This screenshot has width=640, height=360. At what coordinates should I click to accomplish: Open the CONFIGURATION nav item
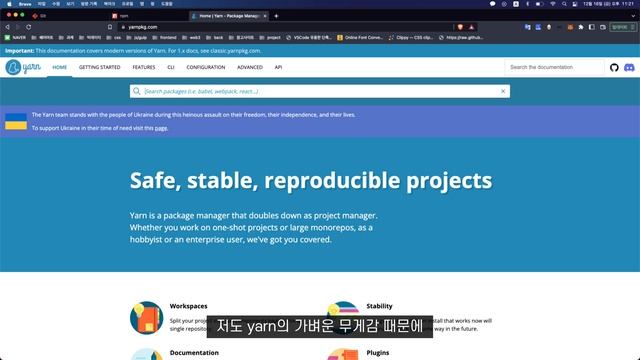(x=206, y=67)
